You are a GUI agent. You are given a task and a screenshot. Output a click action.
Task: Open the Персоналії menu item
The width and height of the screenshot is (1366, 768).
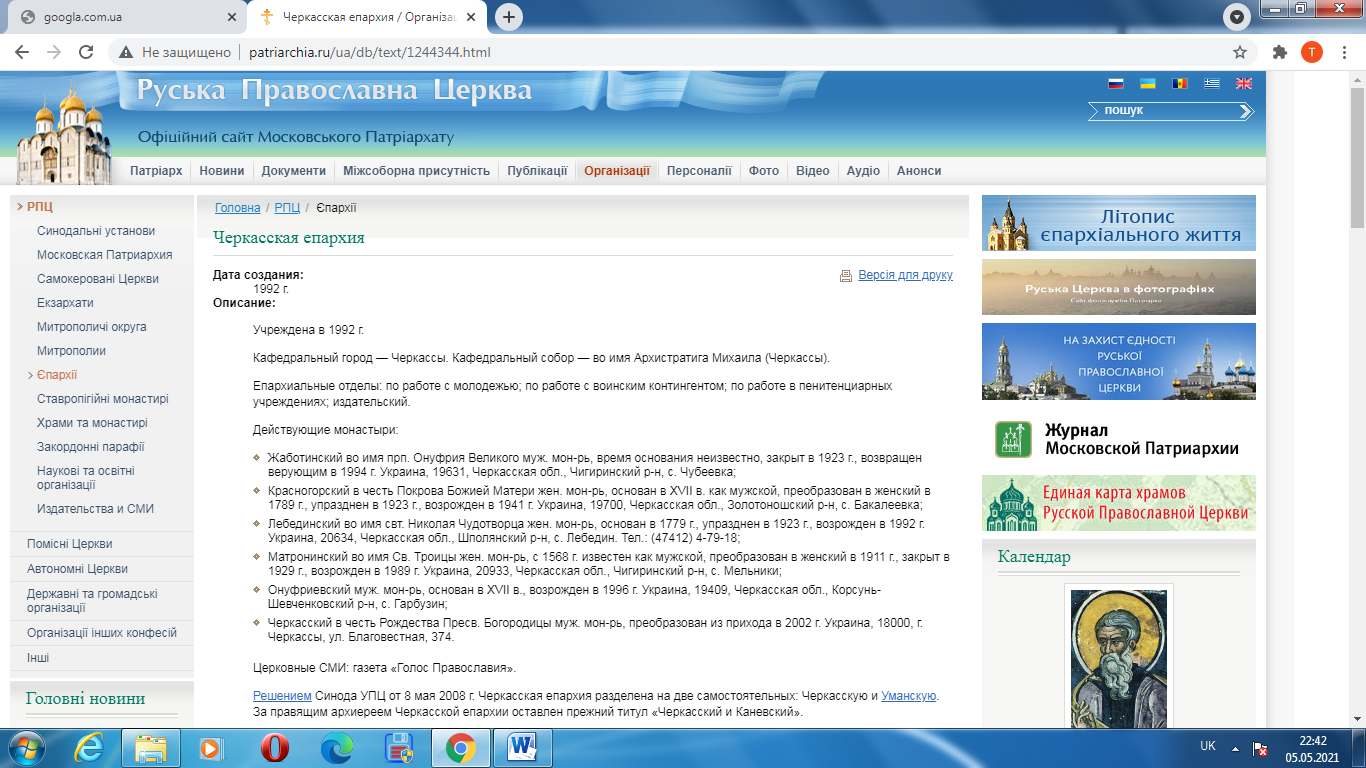click(699, 171)
